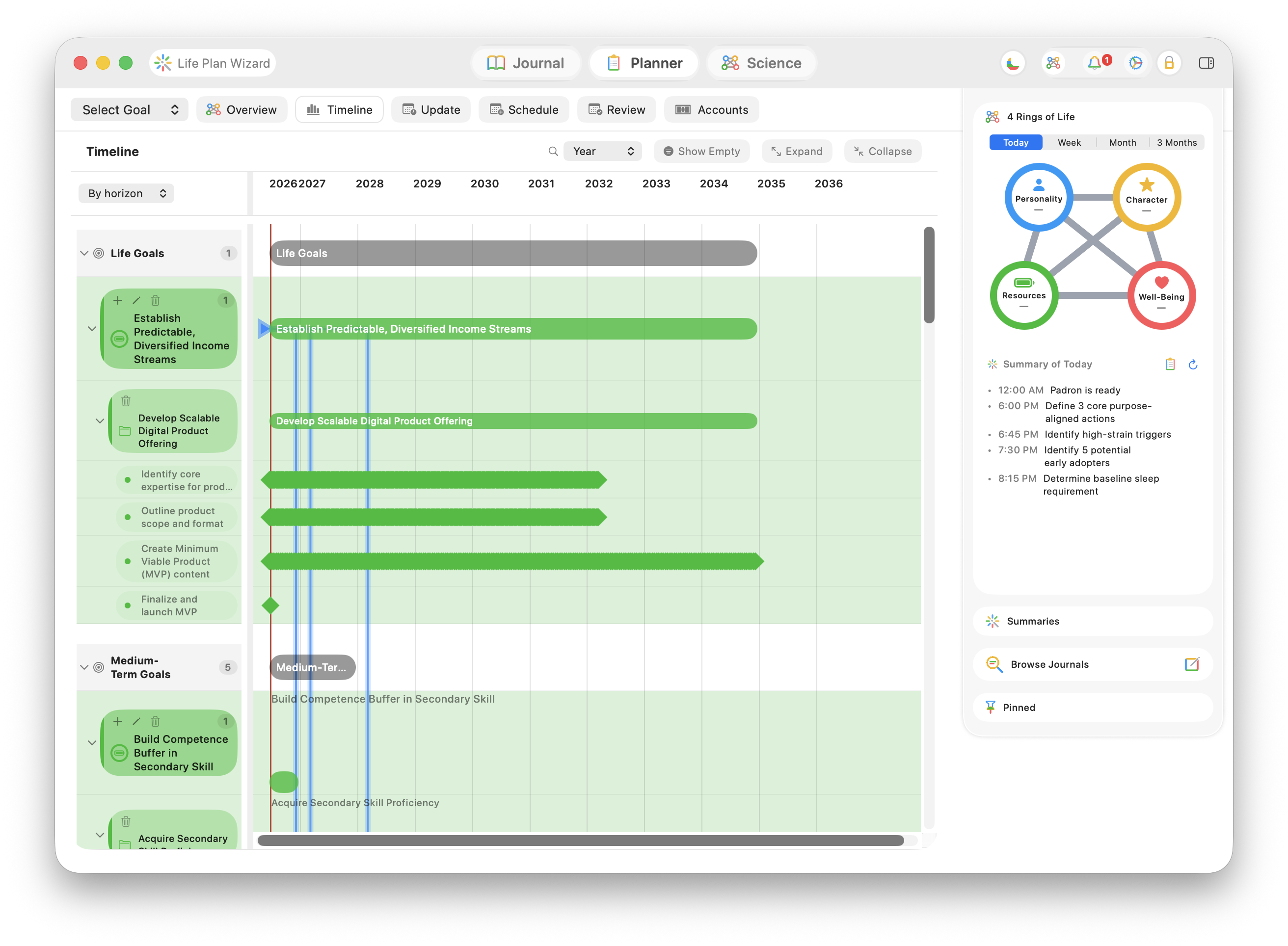Switch to the Science tab
1288x946 pixels.
pyautogui.click(x=761, y=63)
